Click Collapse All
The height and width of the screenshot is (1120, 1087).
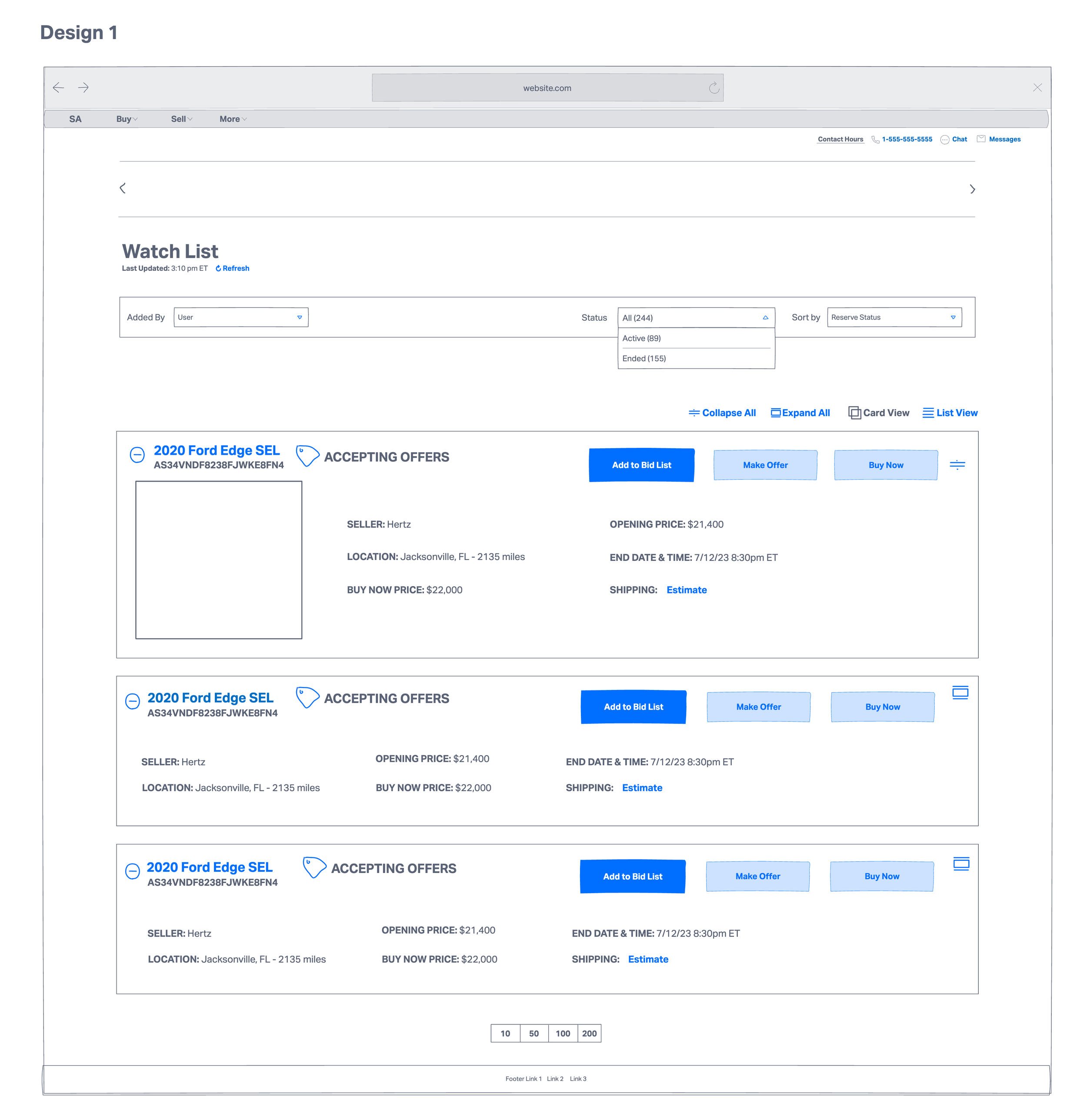722,413
